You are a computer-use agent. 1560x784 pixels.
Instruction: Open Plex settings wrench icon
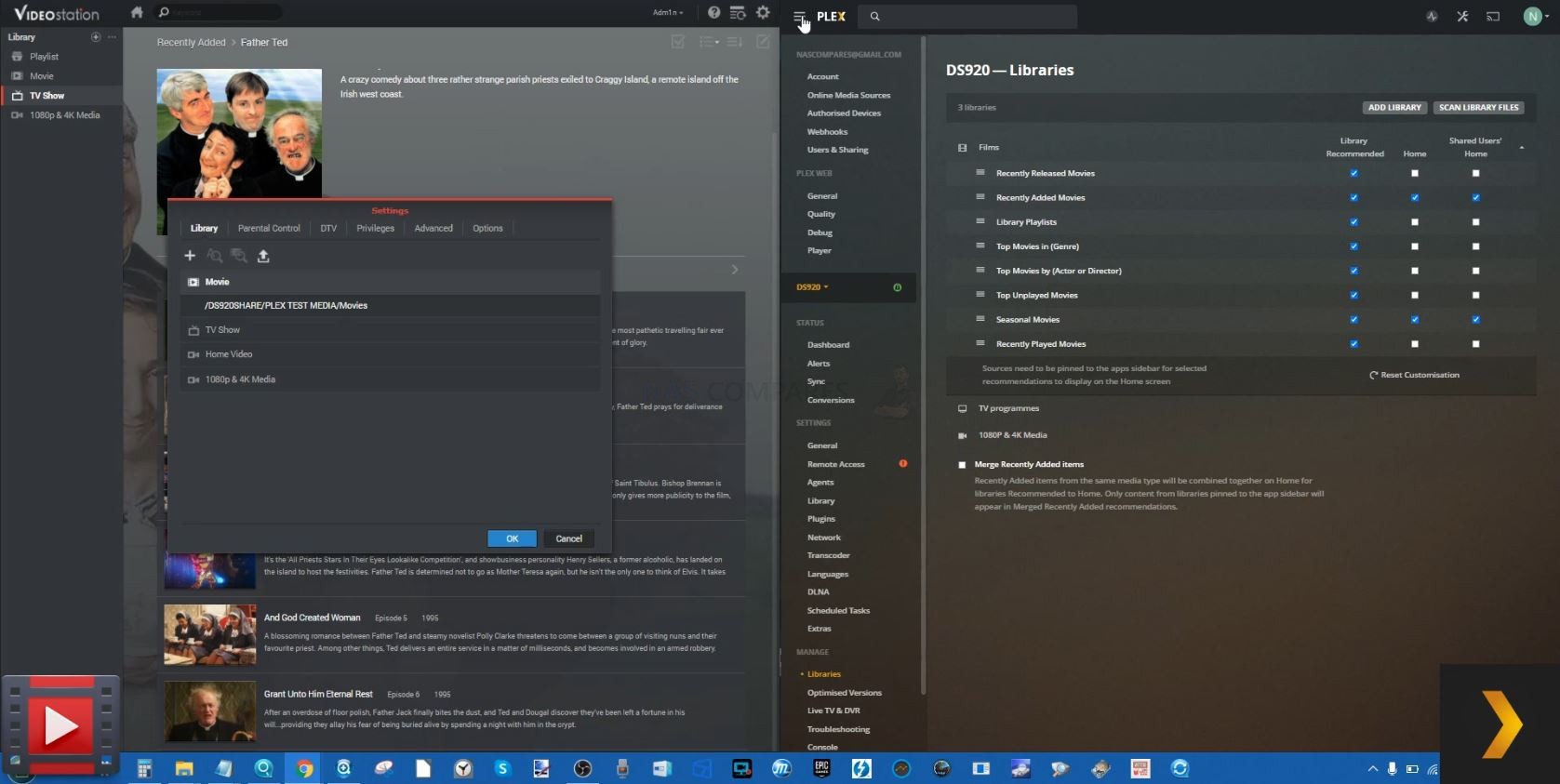tap(1462, 16)
